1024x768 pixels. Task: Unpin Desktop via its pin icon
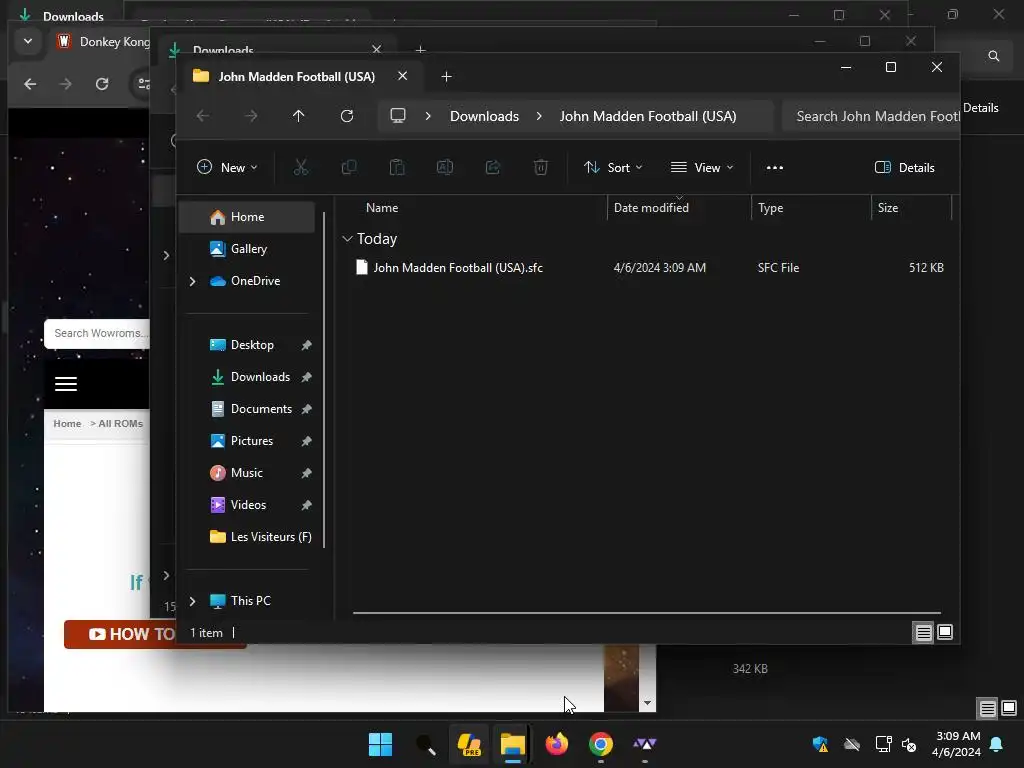click(306, 345)
